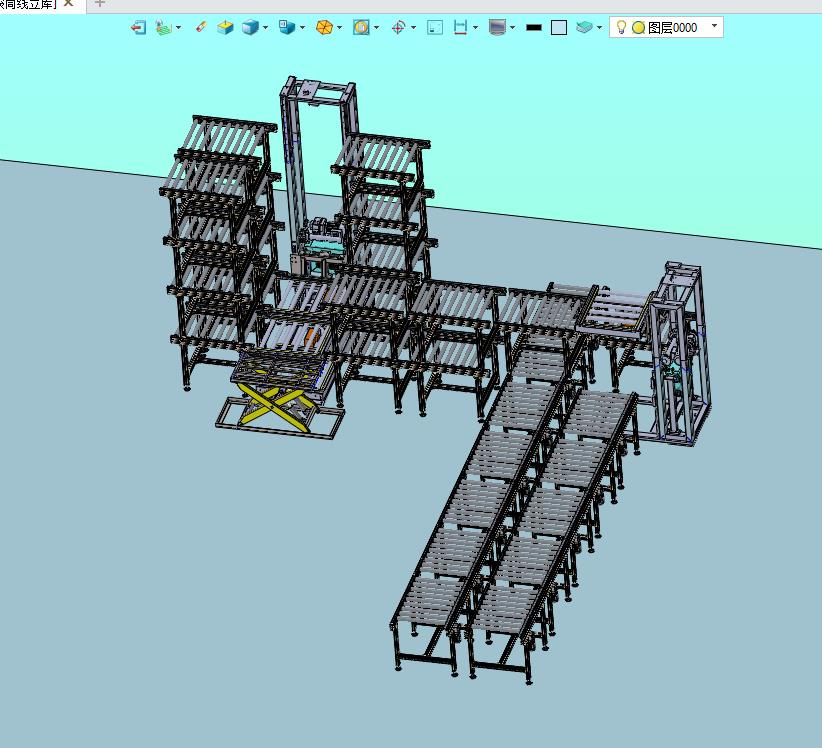
Task: Expand view orientation dropdown arrow
Action: coord(302,27)
